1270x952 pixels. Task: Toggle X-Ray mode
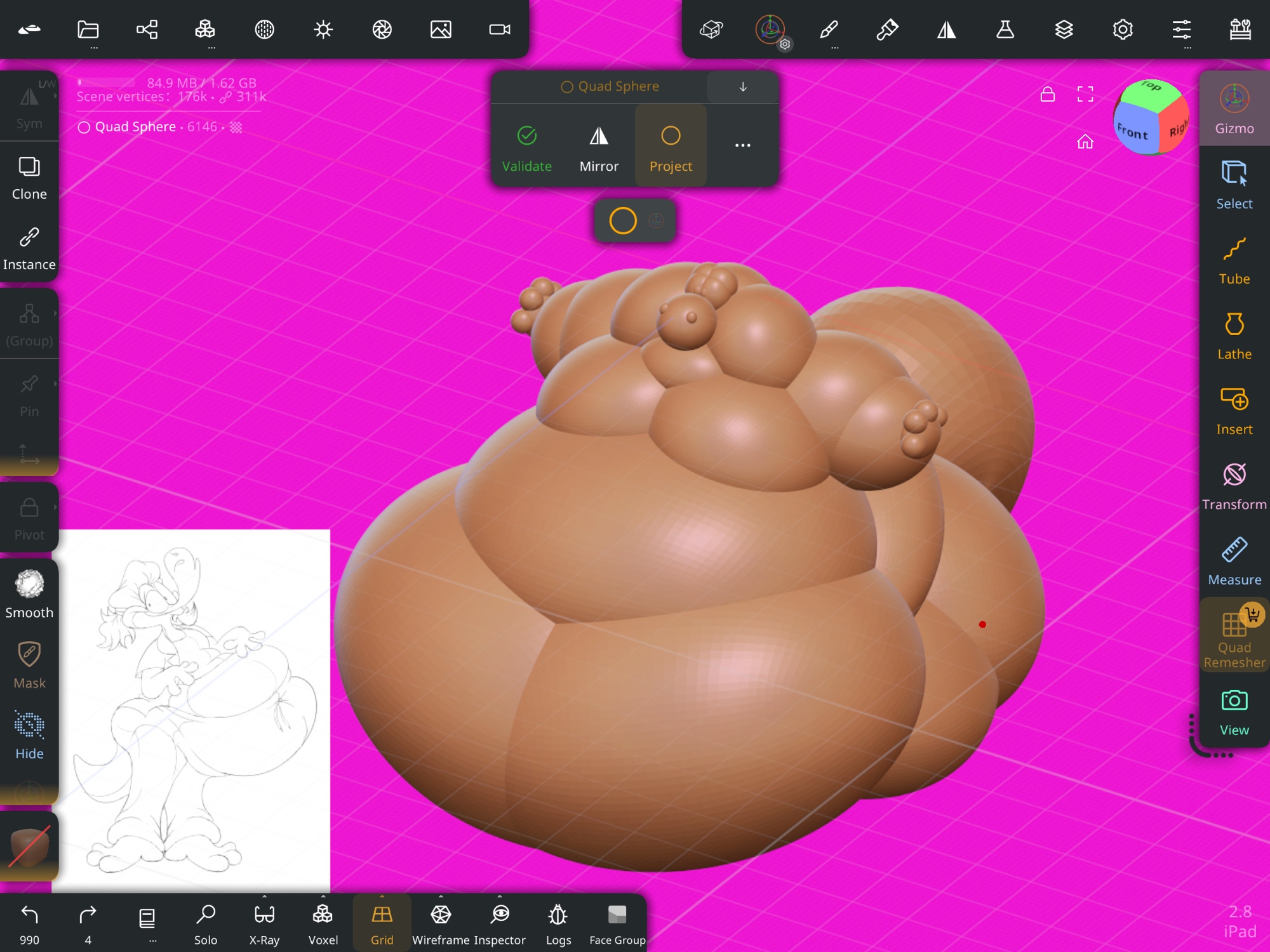point(264,923)
